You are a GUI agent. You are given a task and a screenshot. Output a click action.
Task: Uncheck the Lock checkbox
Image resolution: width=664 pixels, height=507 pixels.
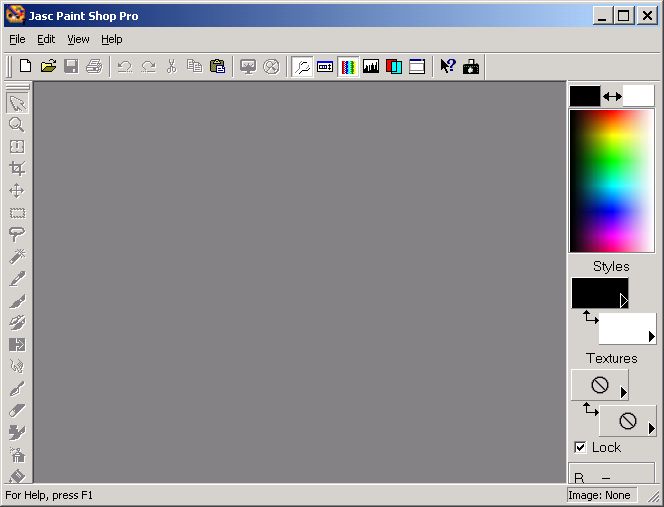580,447
